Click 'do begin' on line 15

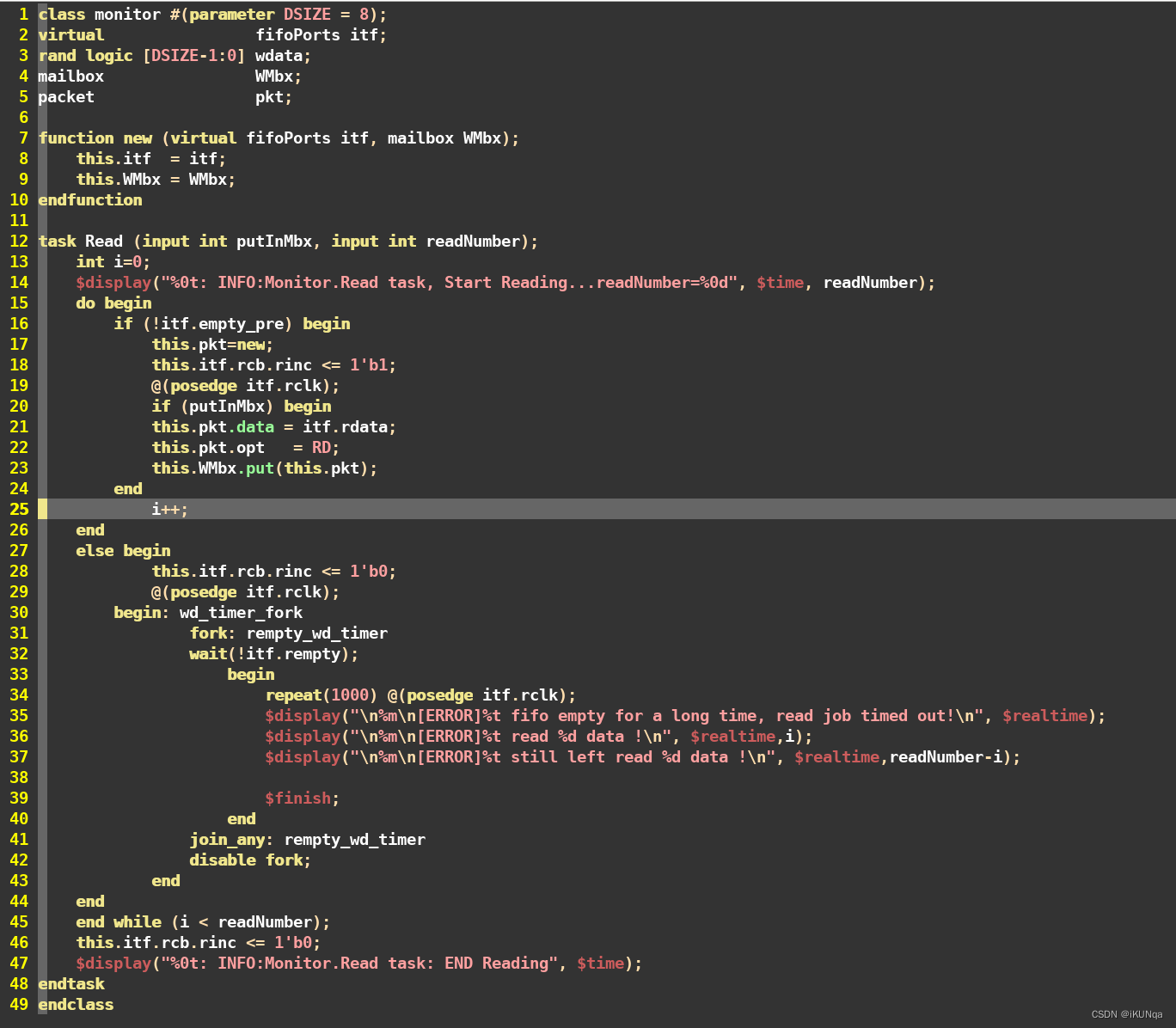click(113, 303)
